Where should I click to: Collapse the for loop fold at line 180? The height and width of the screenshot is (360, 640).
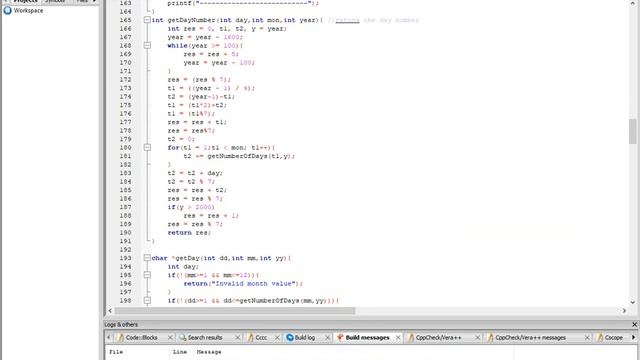click(x=147, y=147)
